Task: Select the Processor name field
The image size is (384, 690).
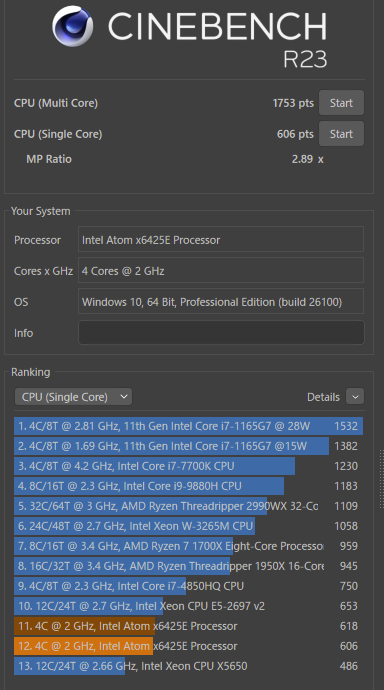Action: point(221,240)
